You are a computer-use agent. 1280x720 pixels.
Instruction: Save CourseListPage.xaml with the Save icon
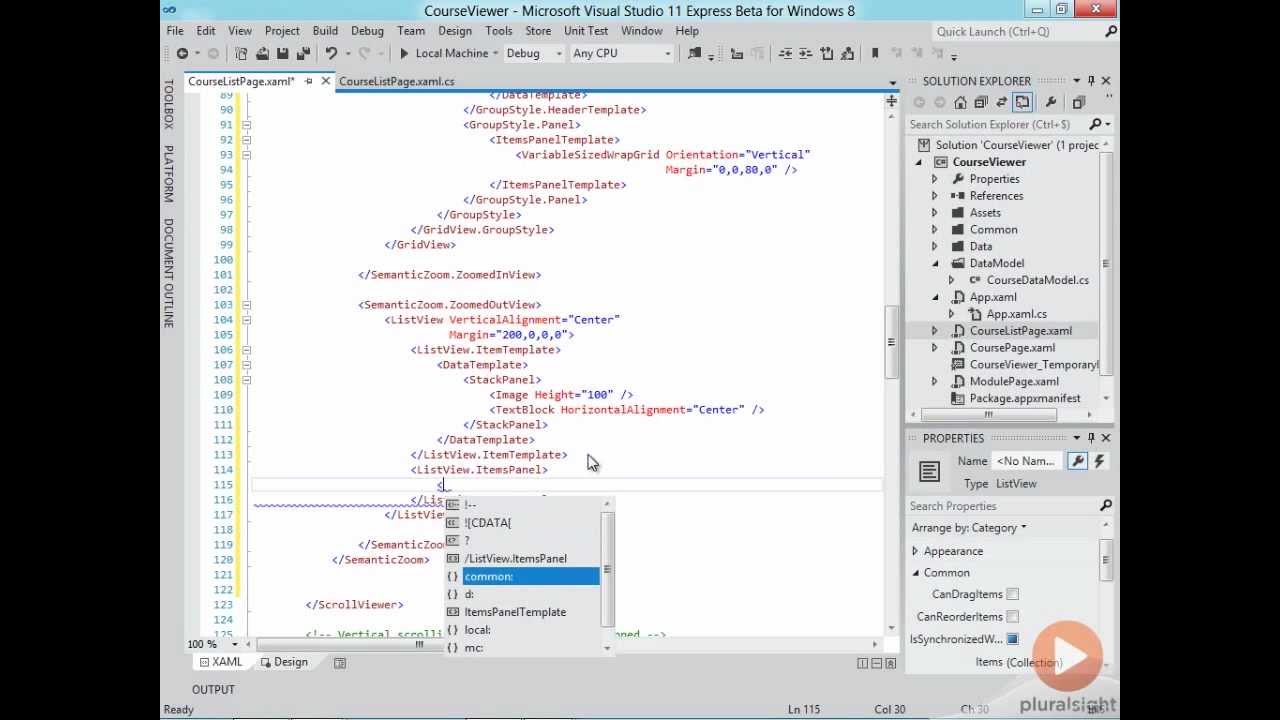pos(282,53)
